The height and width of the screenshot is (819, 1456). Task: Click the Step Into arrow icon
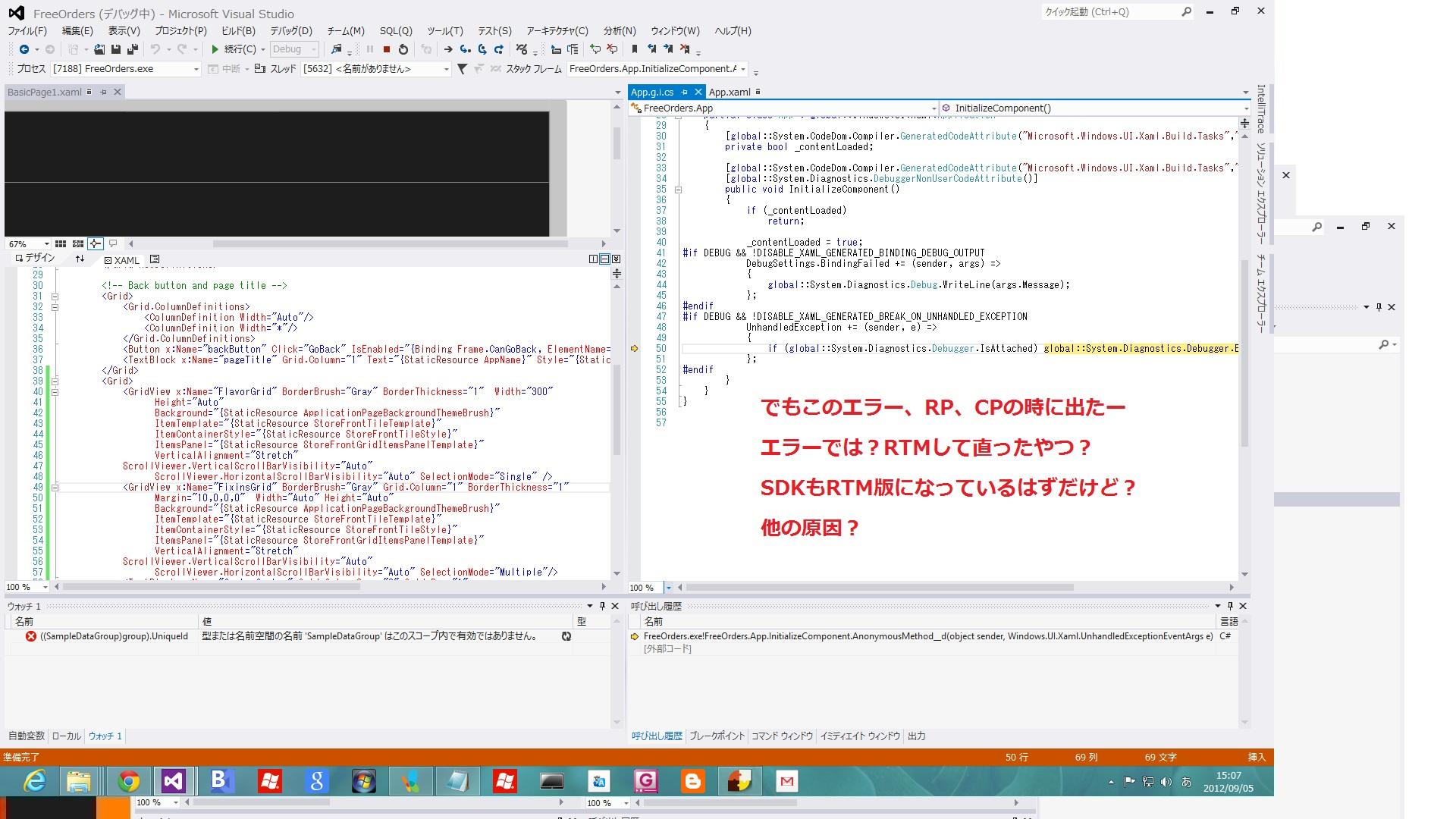coord(465,49)
